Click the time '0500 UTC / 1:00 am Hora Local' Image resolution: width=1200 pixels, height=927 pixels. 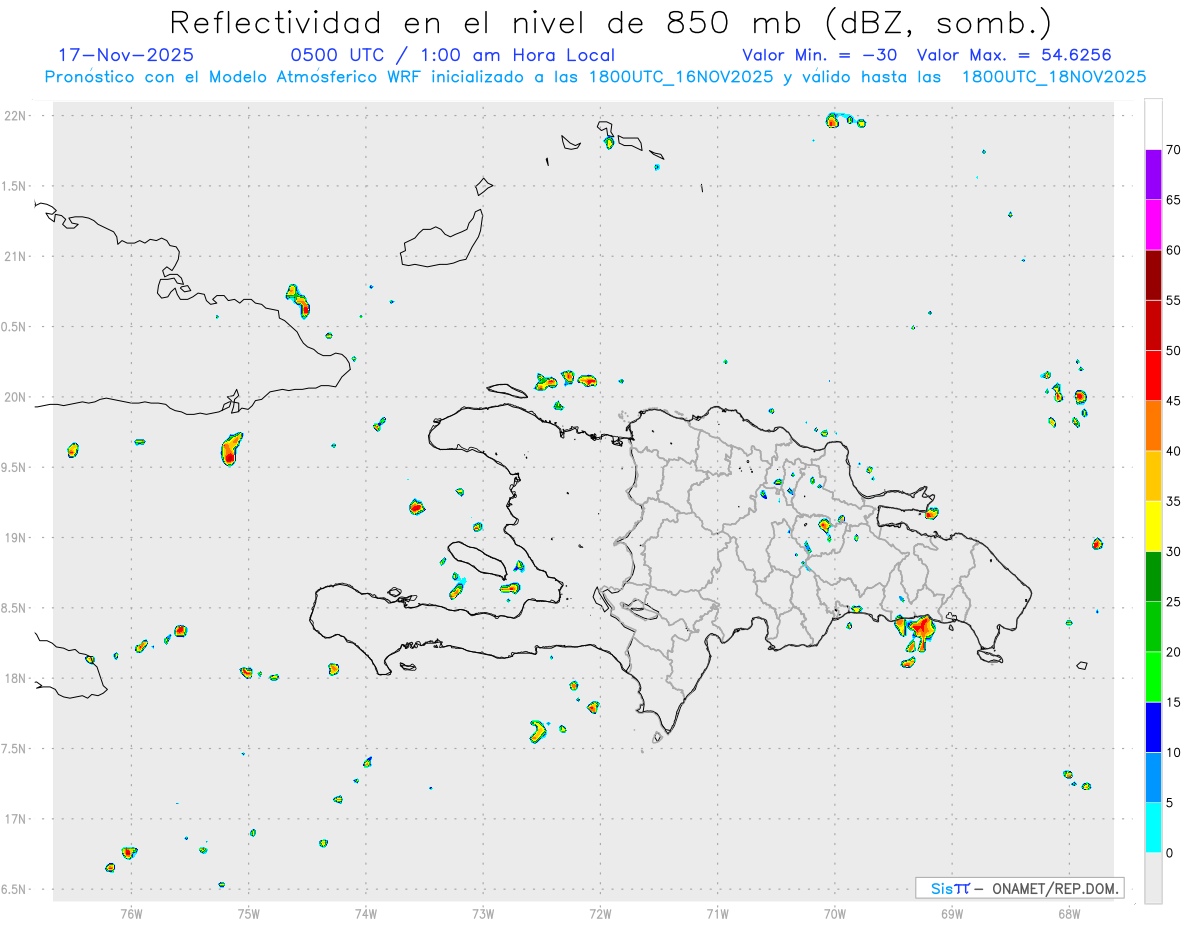click(x=452, y=55)
